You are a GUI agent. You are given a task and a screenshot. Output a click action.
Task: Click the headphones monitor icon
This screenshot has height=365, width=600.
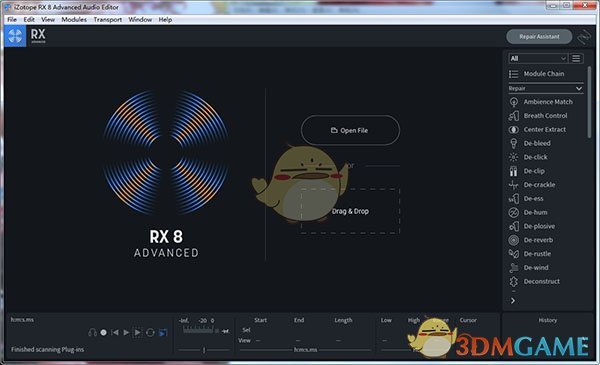coord(92,332)
